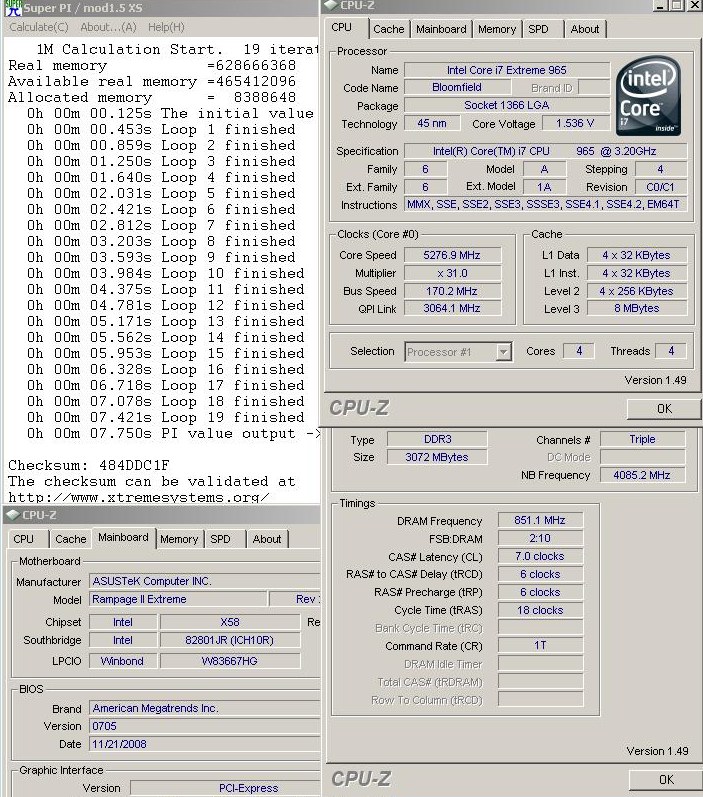Click the memory Type value DDR3
Screen dimensions: 703x797
point(437,439)
